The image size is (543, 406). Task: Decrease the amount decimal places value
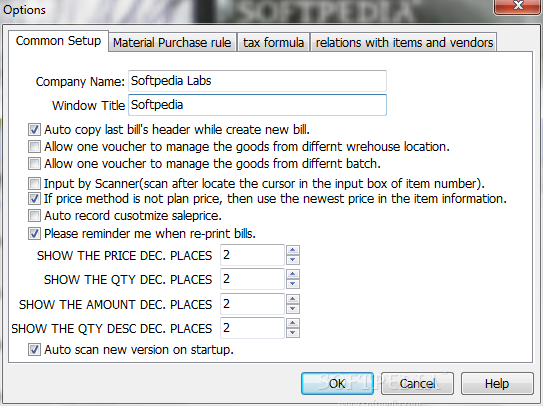(x=293, y=309)
